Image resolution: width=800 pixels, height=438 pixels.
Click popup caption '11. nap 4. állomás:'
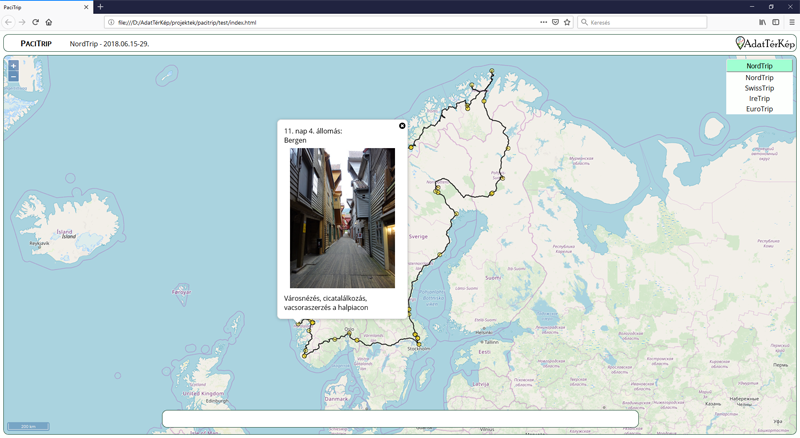tap(313, 131)
